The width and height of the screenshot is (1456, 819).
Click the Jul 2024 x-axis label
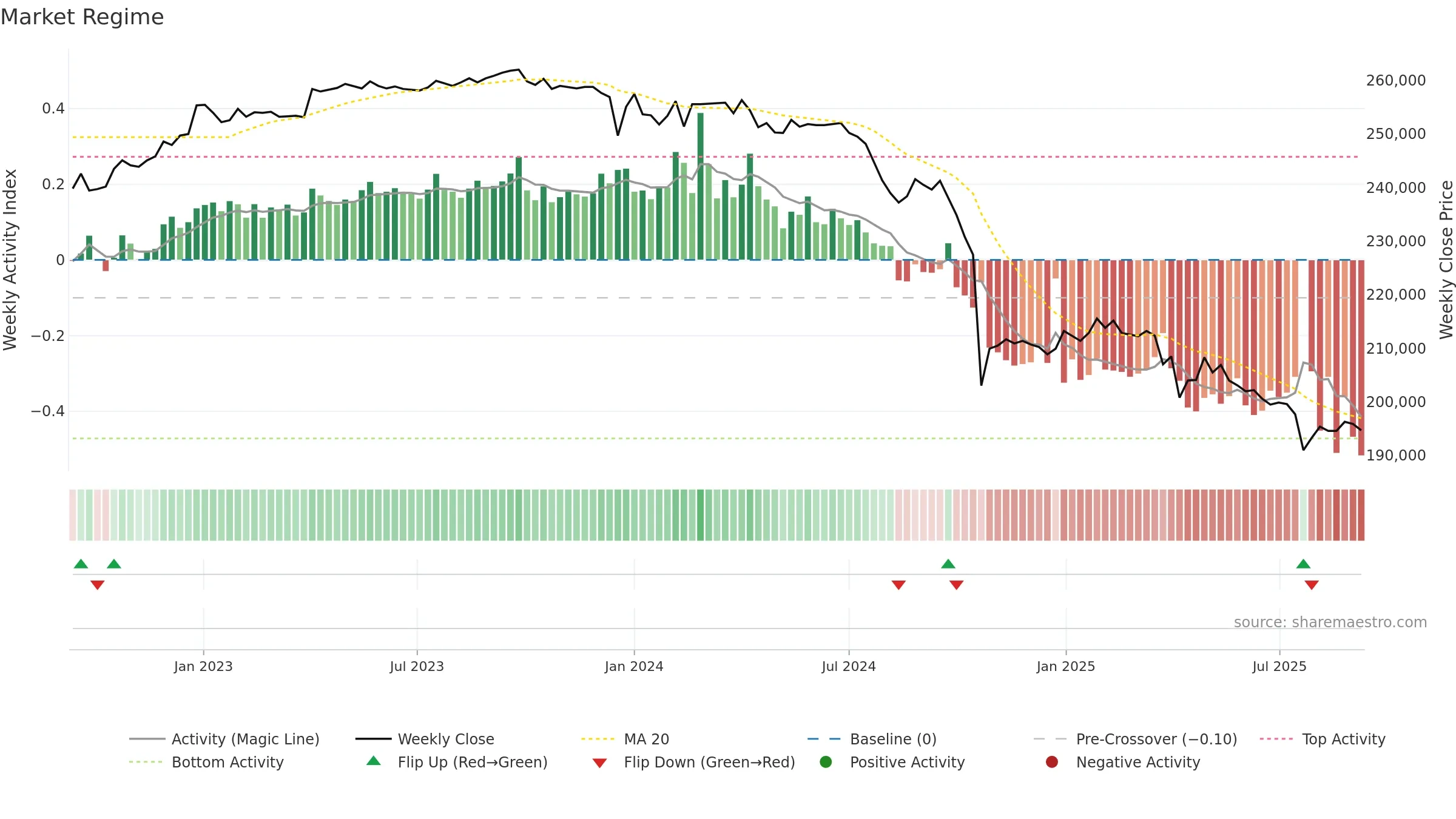(849, 666)
